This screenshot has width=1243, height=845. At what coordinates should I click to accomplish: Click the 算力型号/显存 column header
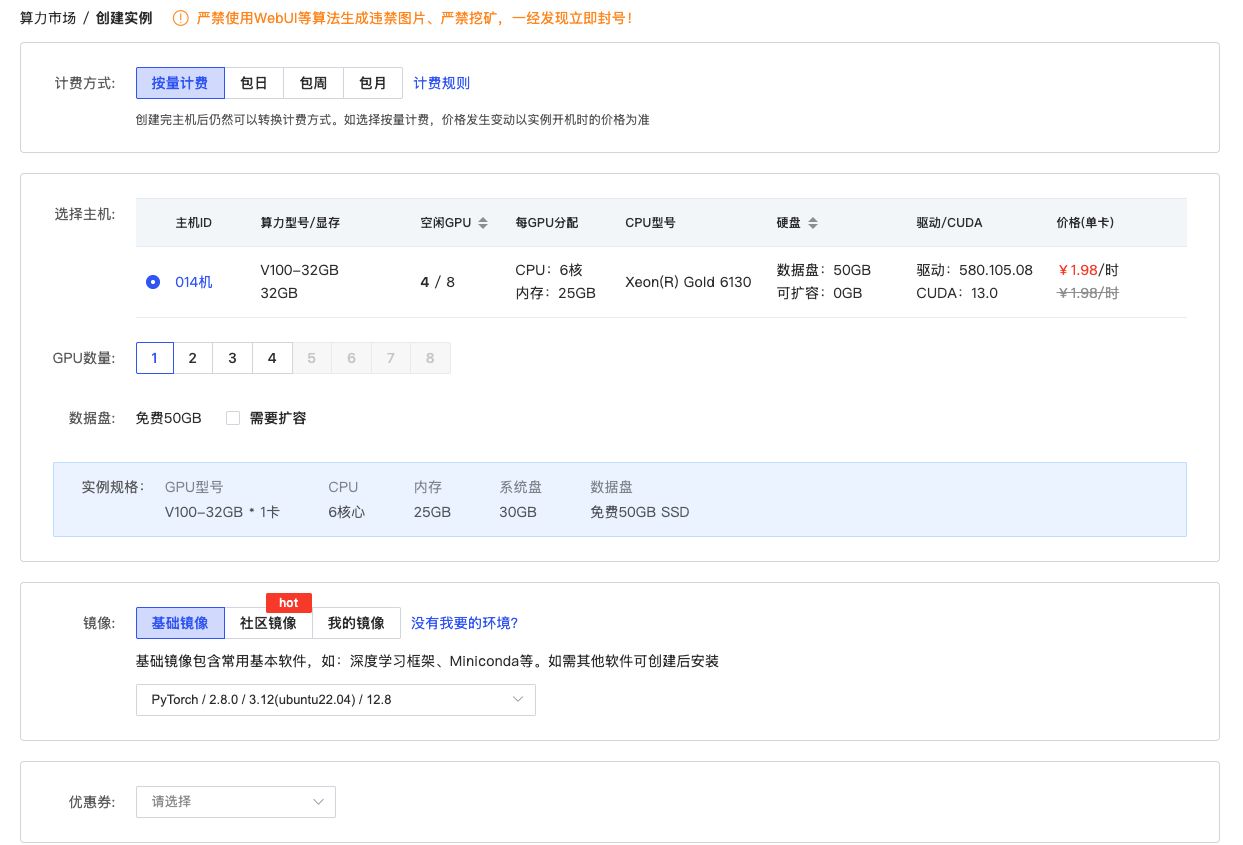click(x=300, y=223)
